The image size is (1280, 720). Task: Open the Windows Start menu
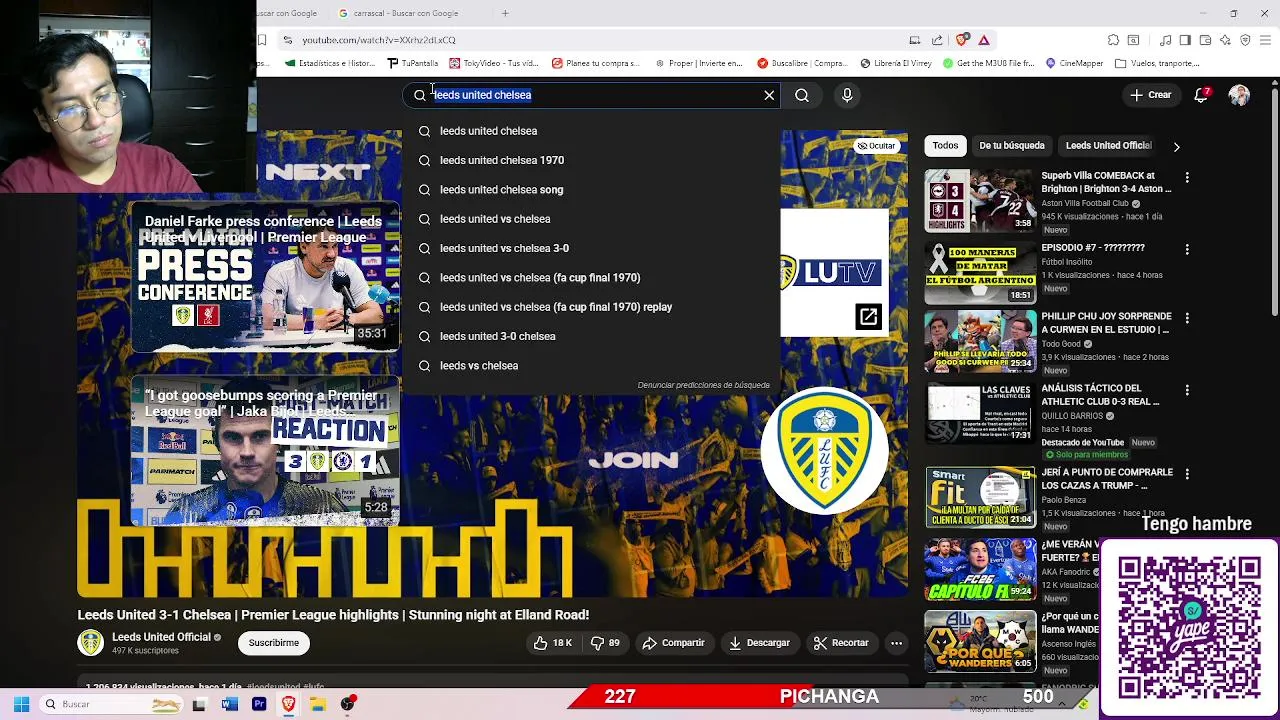[x=21, y=704]
